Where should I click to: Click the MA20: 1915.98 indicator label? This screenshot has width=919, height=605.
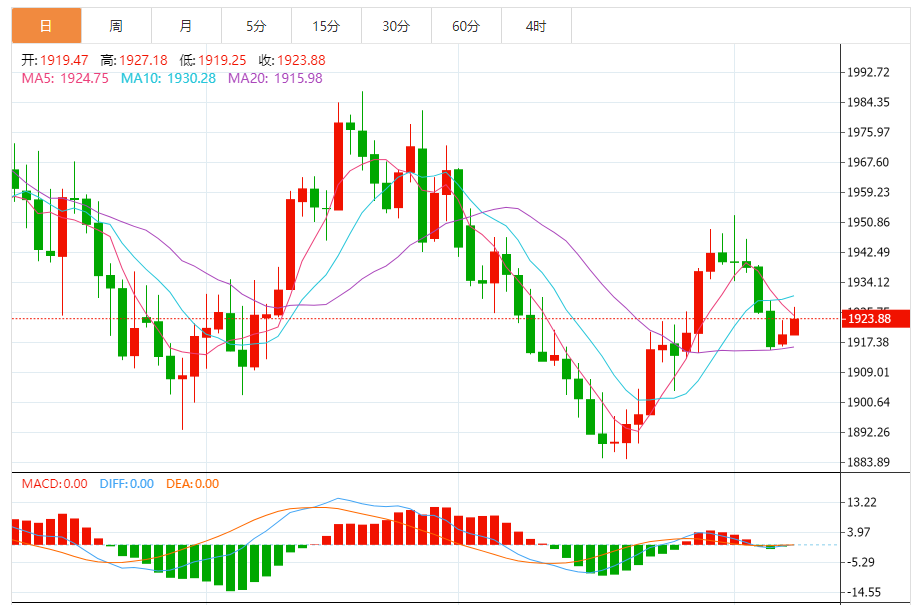coord(275,78)
